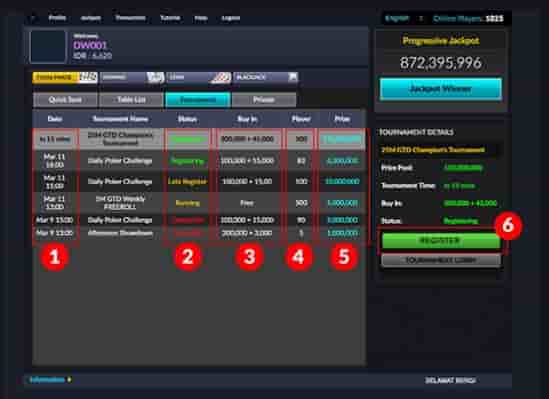This screenshot has height=399, width=549.
Task: Click the green Register button
Action: coord(441,241)
